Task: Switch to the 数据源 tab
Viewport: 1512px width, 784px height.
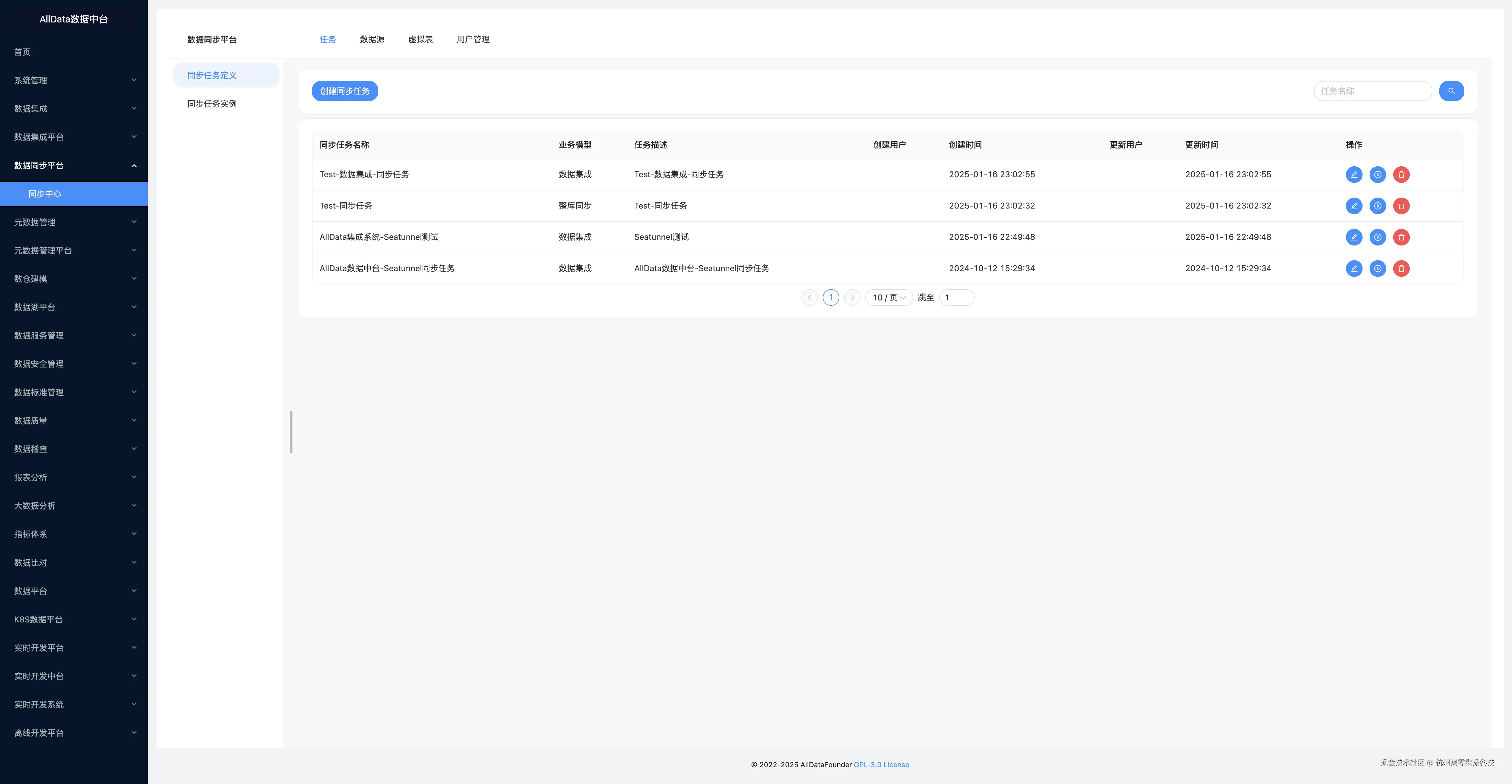Action: [372, 39]
